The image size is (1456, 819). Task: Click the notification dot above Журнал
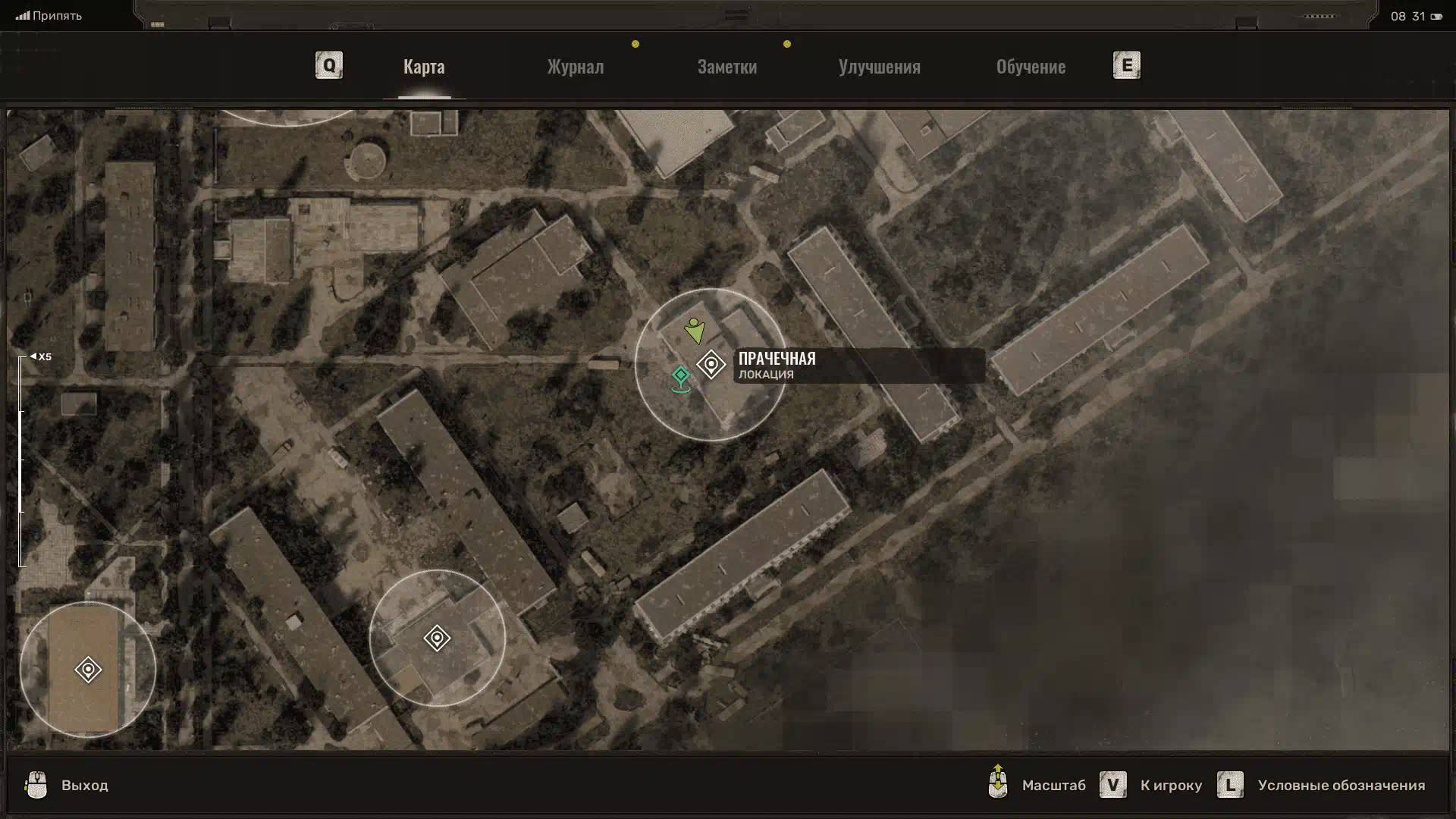(x=635, y=44)
